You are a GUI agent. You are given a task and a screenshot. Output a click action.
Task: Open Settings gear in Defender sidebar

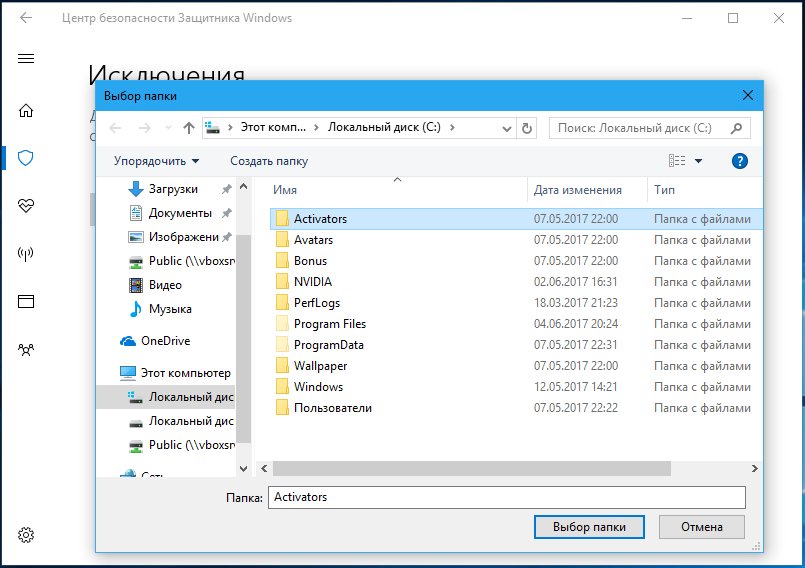[x=26, y=535]
